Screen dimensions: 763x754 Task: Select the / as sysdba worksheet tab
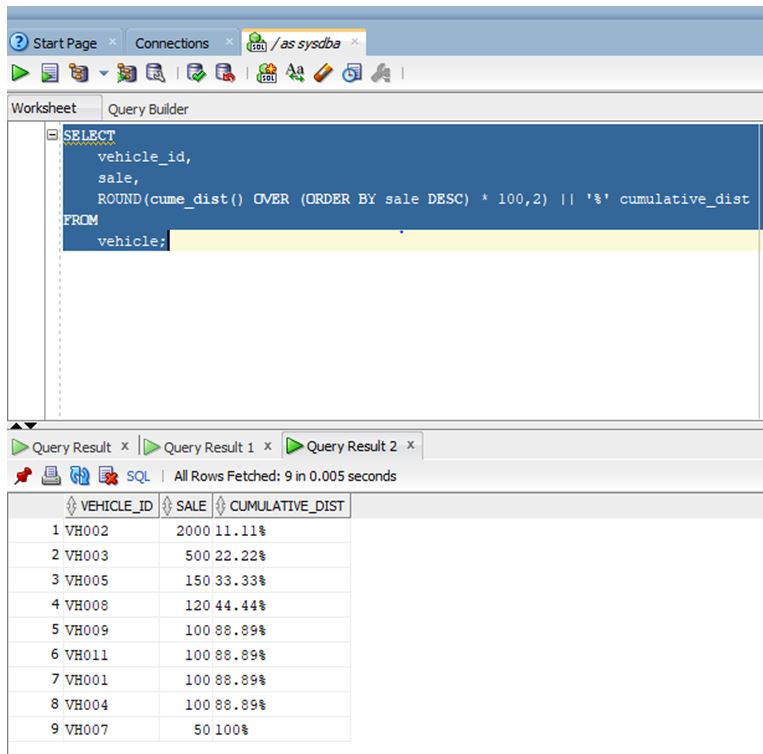coord(306,43)
